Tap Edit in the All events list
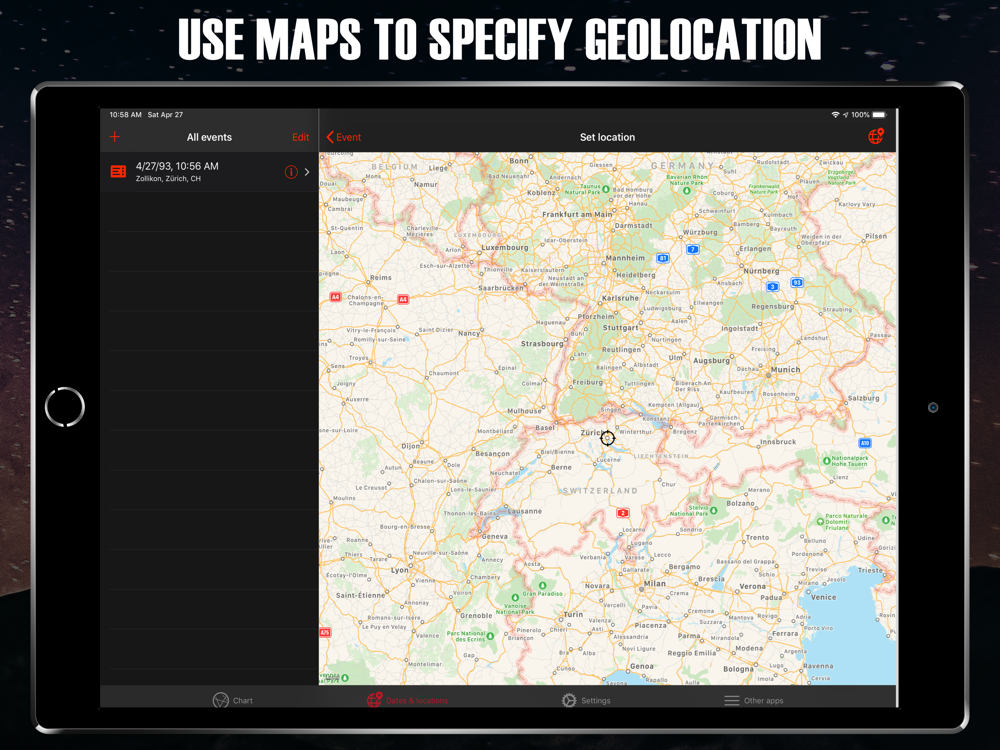The width and height of the screenshot is (1000, 750). click(x=300, y=137)
